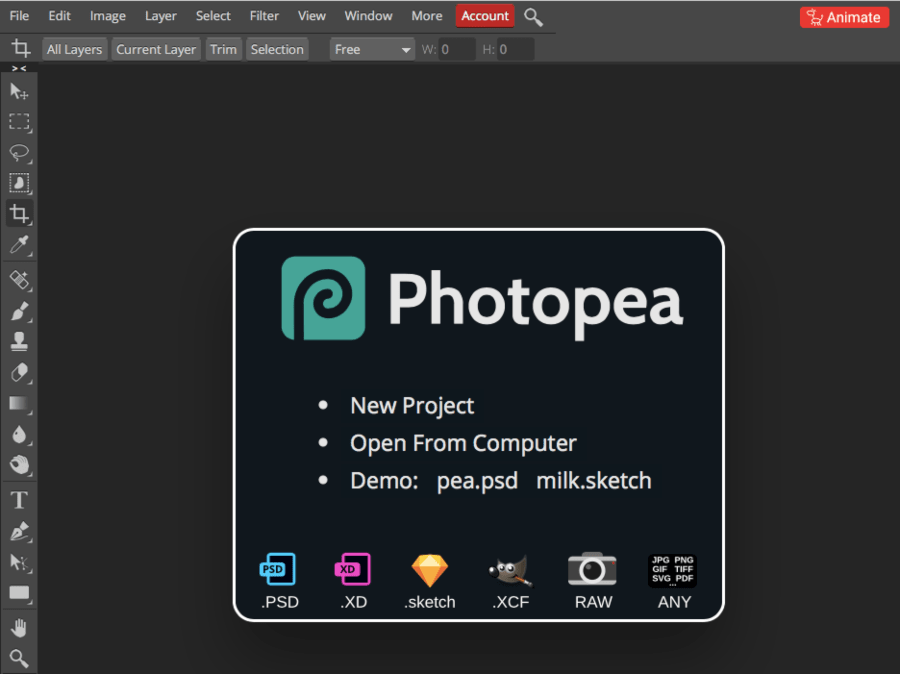Select the Move tool
Viewport: 900px width, 674px height.
19,92
